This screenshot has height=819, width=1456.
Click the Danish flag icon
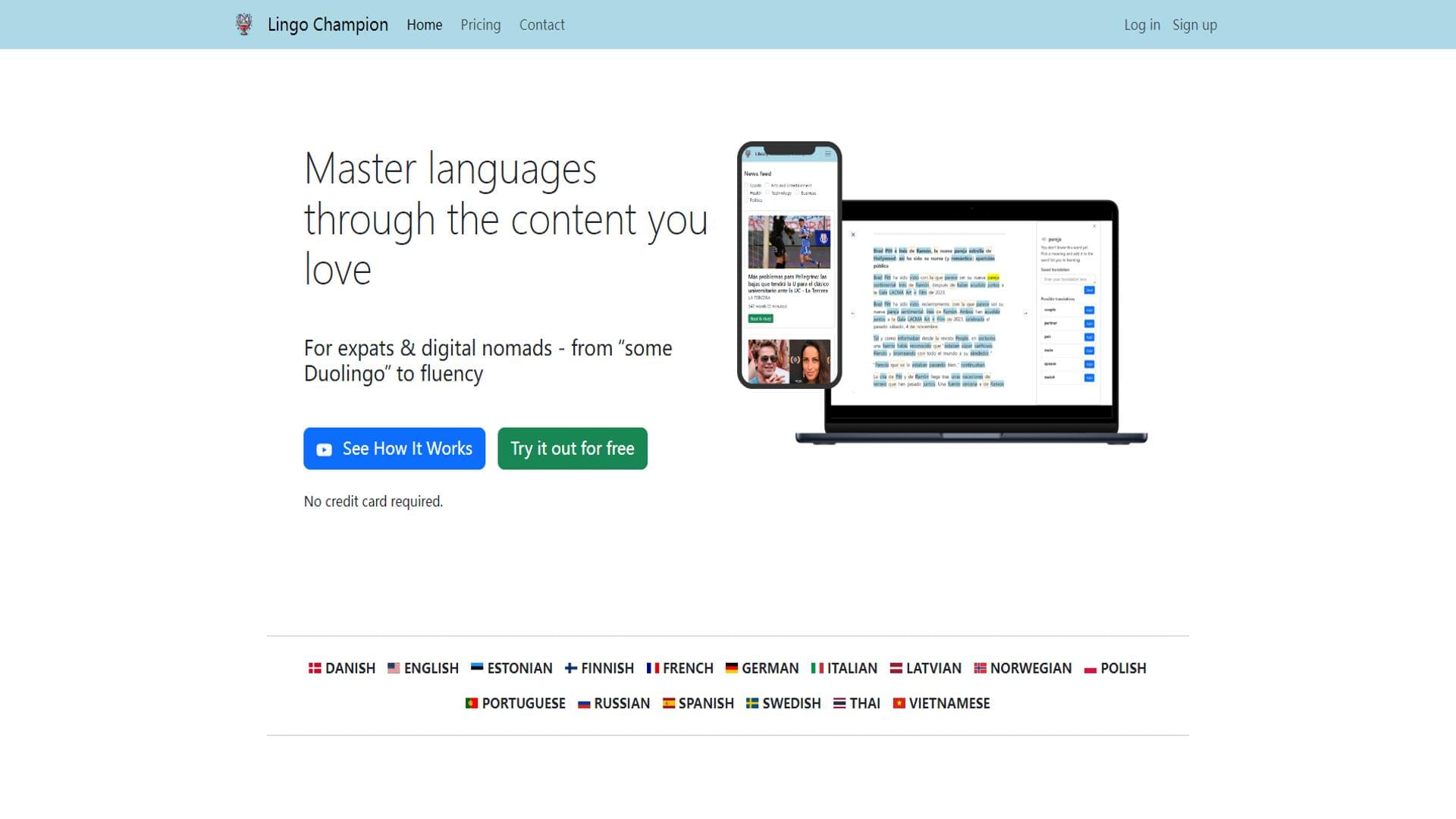pos(315,668)
